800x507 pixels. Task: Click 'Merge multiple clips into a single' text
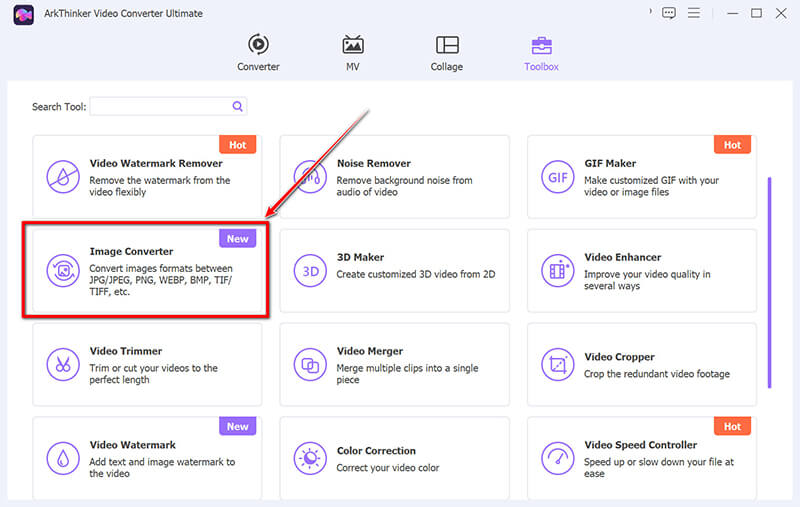coord(407,368)
